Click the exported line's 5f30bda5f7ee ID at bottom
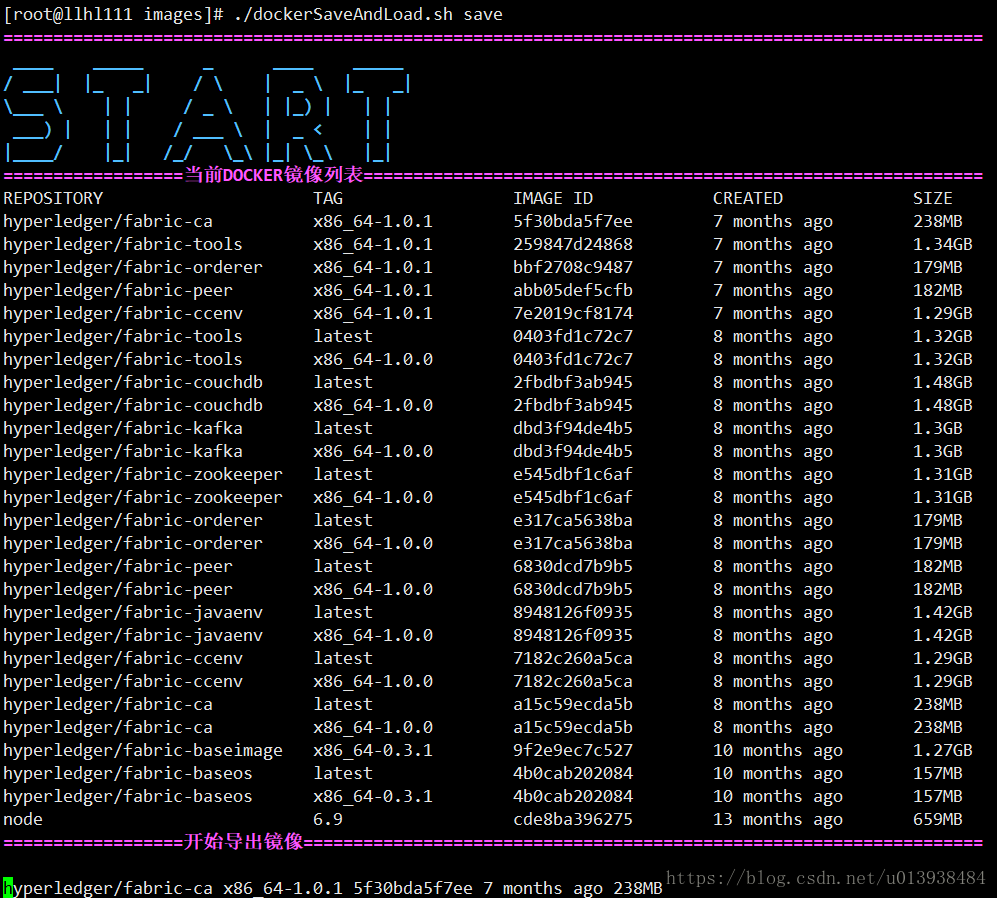Viewport: 997px width, 898px height. [413, 888]
